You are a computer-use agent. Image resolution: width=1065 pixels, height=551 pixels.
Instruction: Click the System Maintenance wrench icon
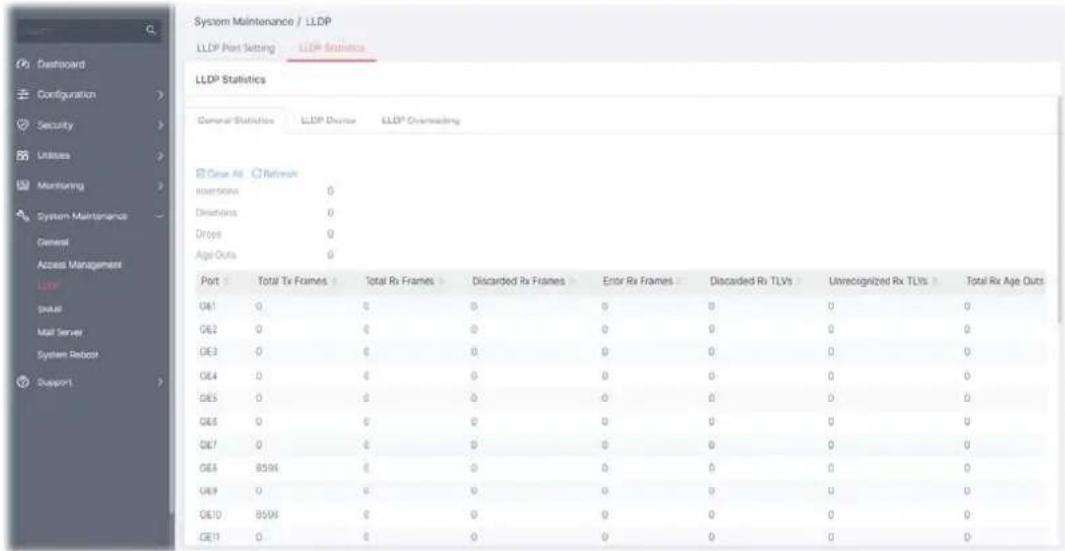(21, 216)
